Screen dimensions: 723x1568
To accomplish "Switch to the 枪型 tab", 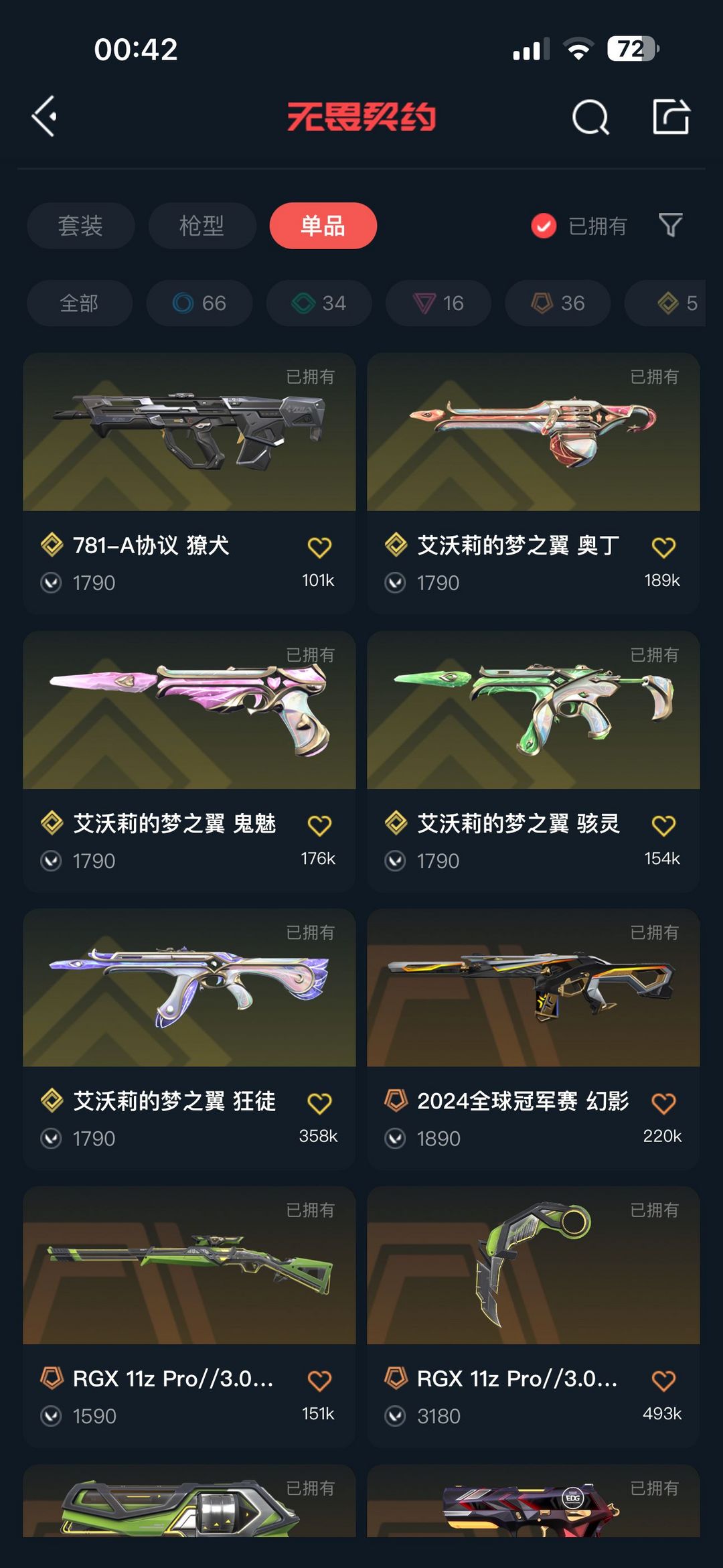I will [x=202, y=226].
